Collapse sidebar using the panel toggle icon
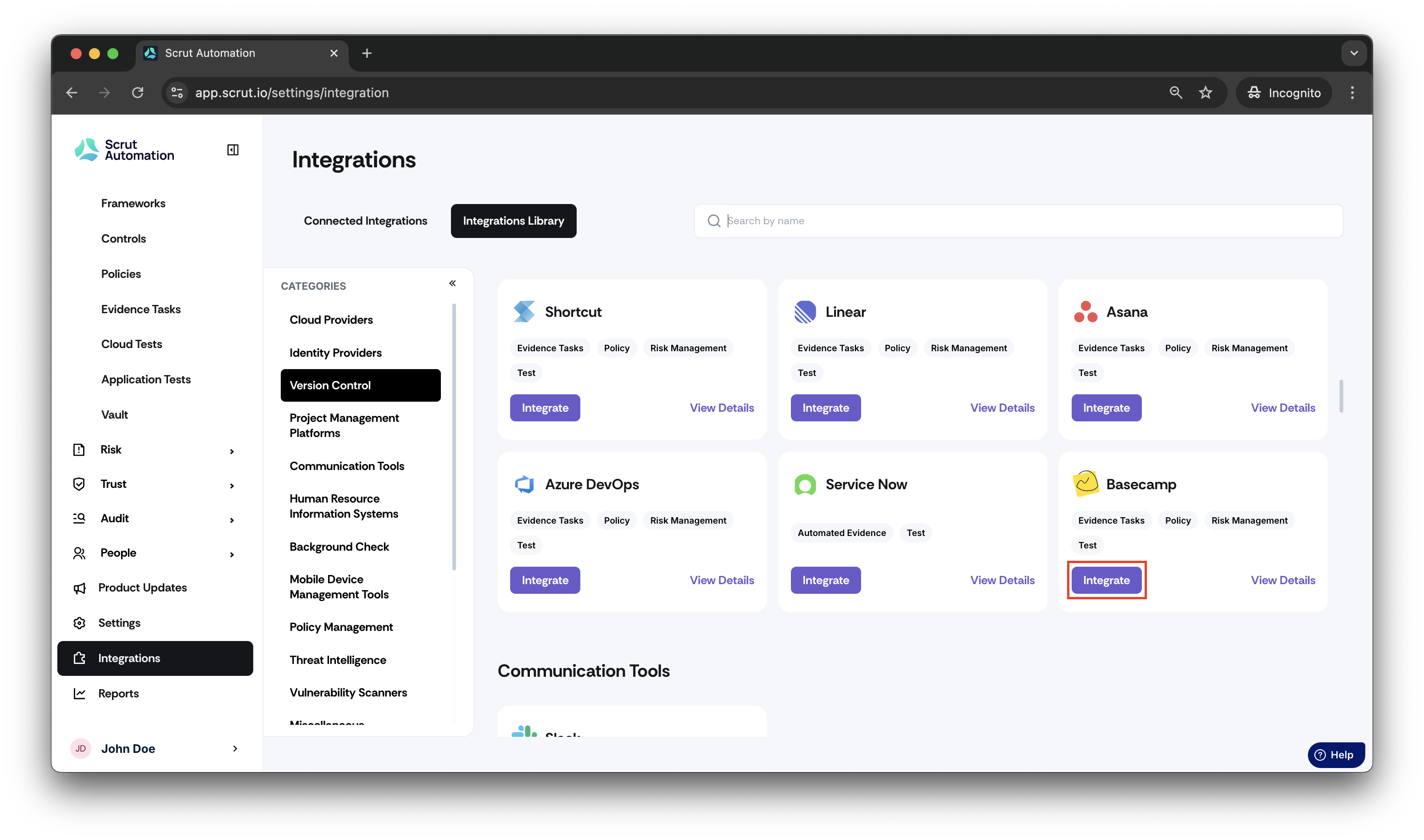1424x840 pixels. pyautogui.click(x=233, y=150)
